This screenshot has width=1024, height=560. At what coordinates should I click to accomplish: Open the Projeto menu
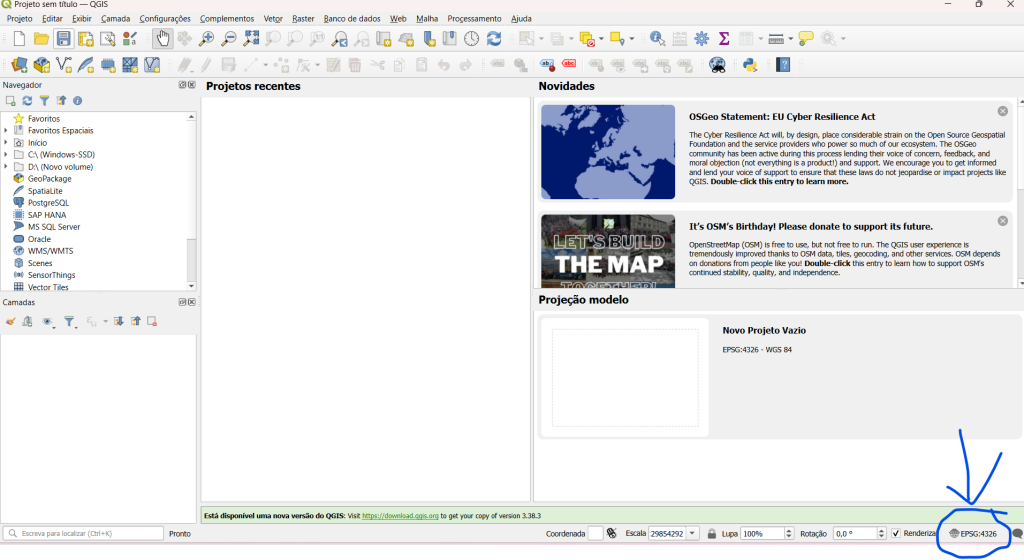(20, 18)
